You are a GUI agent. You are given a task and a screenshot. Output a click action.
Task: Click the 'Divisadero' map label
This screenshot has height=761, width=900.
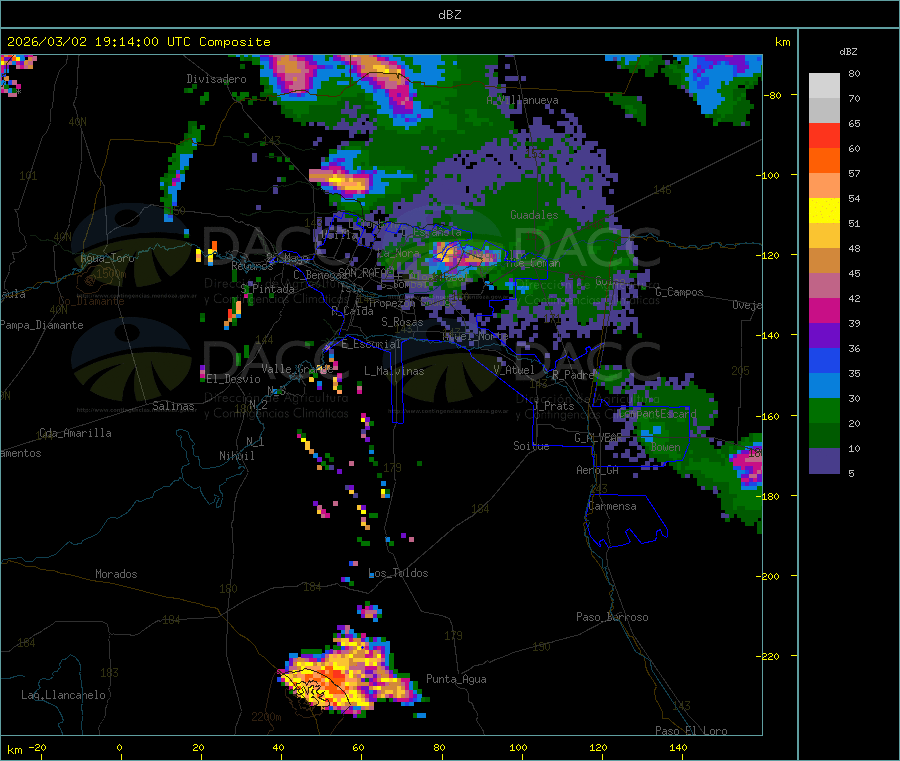pyautogui.click(x=216, y=79)
